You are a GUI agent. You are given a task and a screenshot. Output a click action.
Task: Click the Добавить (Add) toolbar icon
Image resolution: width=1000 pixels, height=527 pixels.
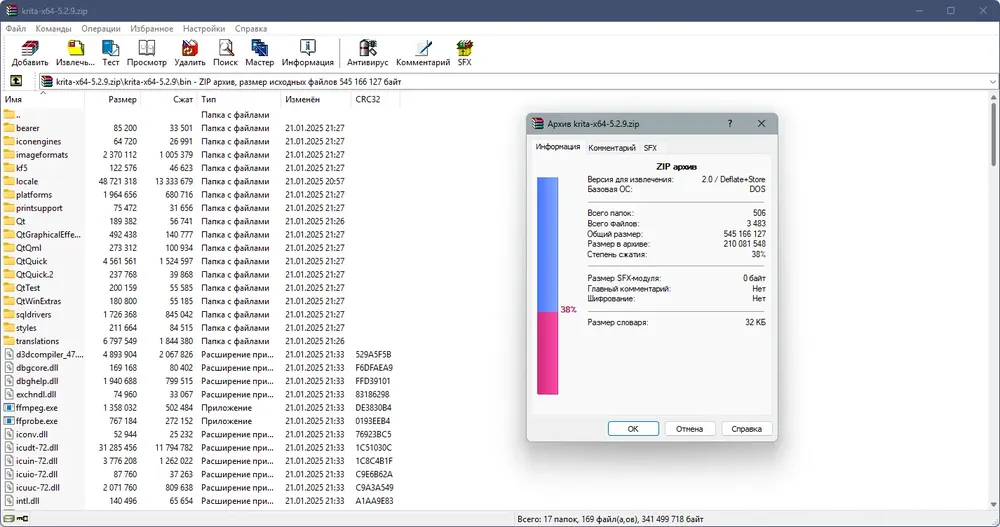point(30,53)
